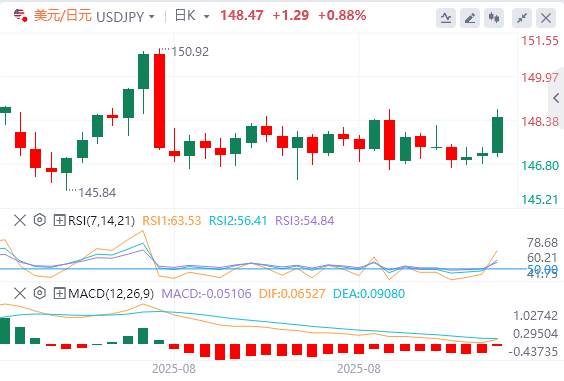Open the indicator line chart icon

pos(446,18)
